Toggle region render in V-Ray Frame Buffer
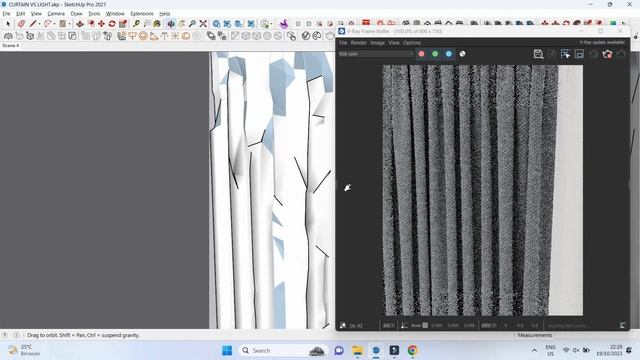 click(x=565, y=54)
